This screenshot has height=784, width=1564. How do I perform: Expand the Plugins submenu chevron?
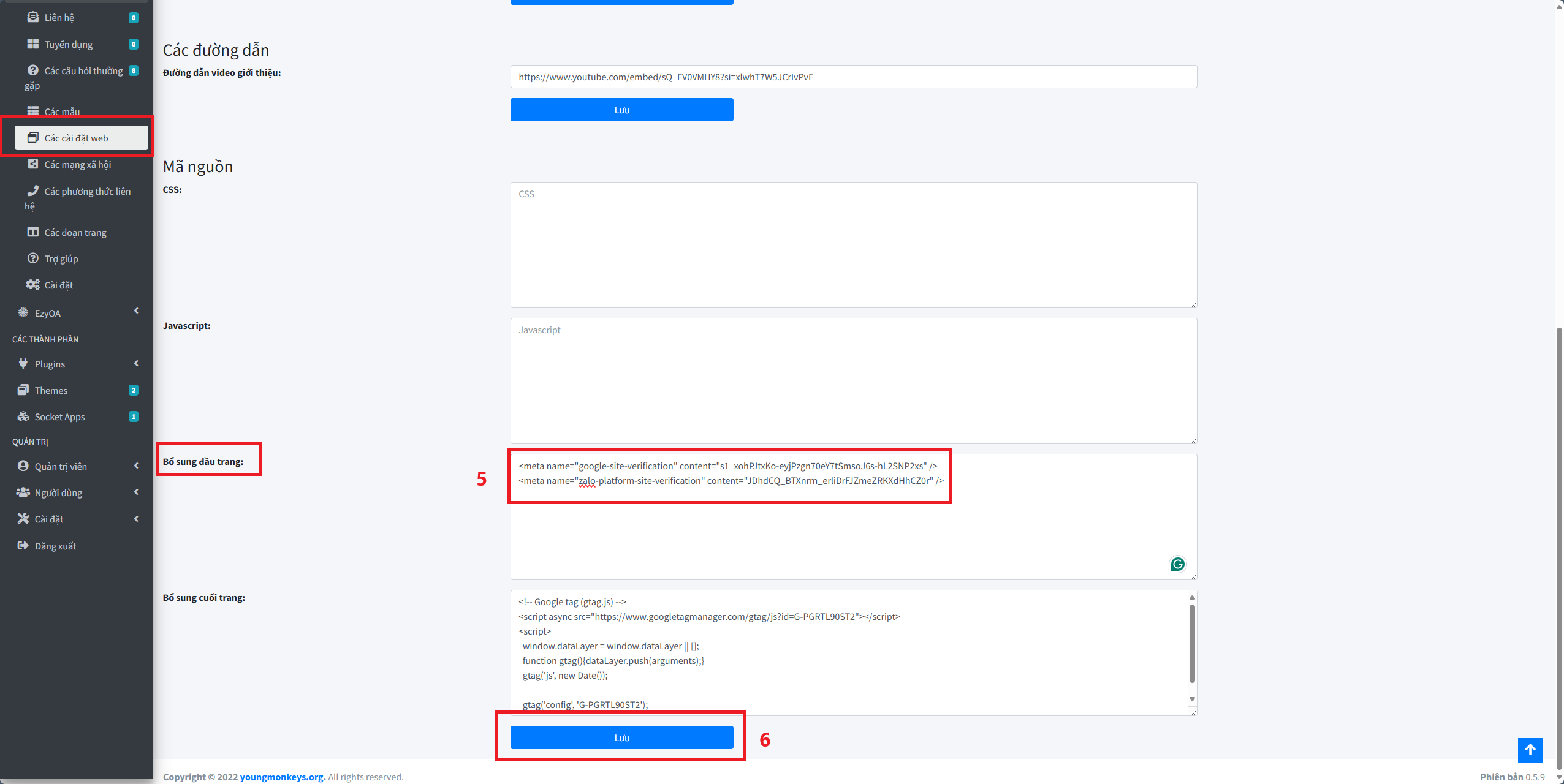(x=136, y=363)
